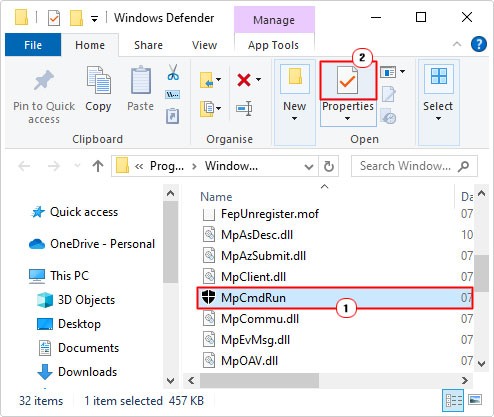The width and height of the screenshot is (494, 417).
Task: Expand the Move to dropdown arrow
Action: (x=218, y=80)
